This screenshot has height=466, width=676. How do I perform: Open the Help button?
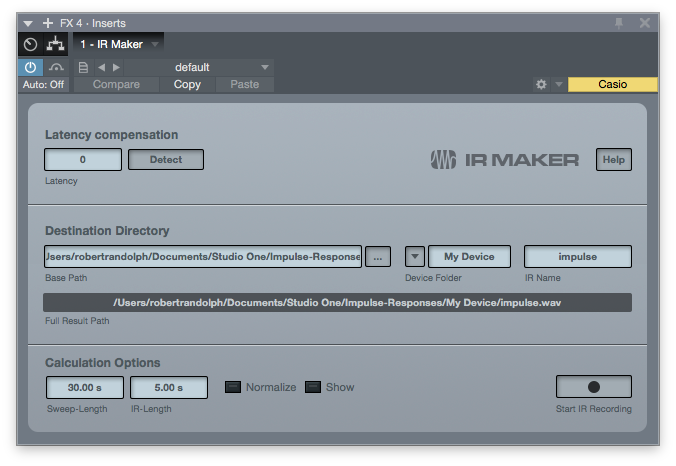[614, 159]
